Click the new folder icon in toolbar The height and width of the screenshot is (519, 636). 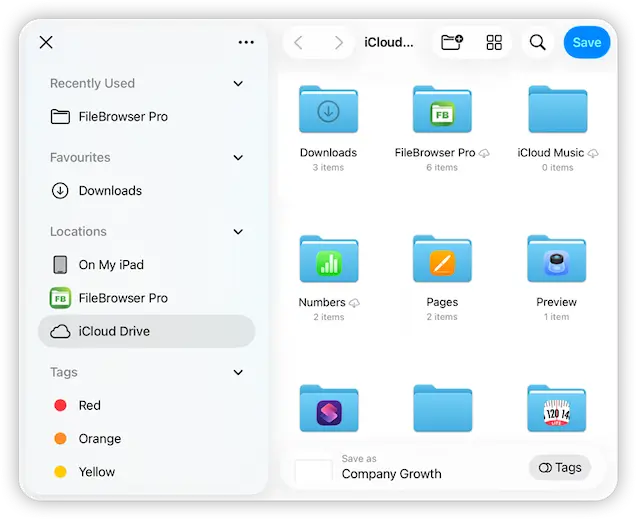pyautogui.click(x=452, y=42)
